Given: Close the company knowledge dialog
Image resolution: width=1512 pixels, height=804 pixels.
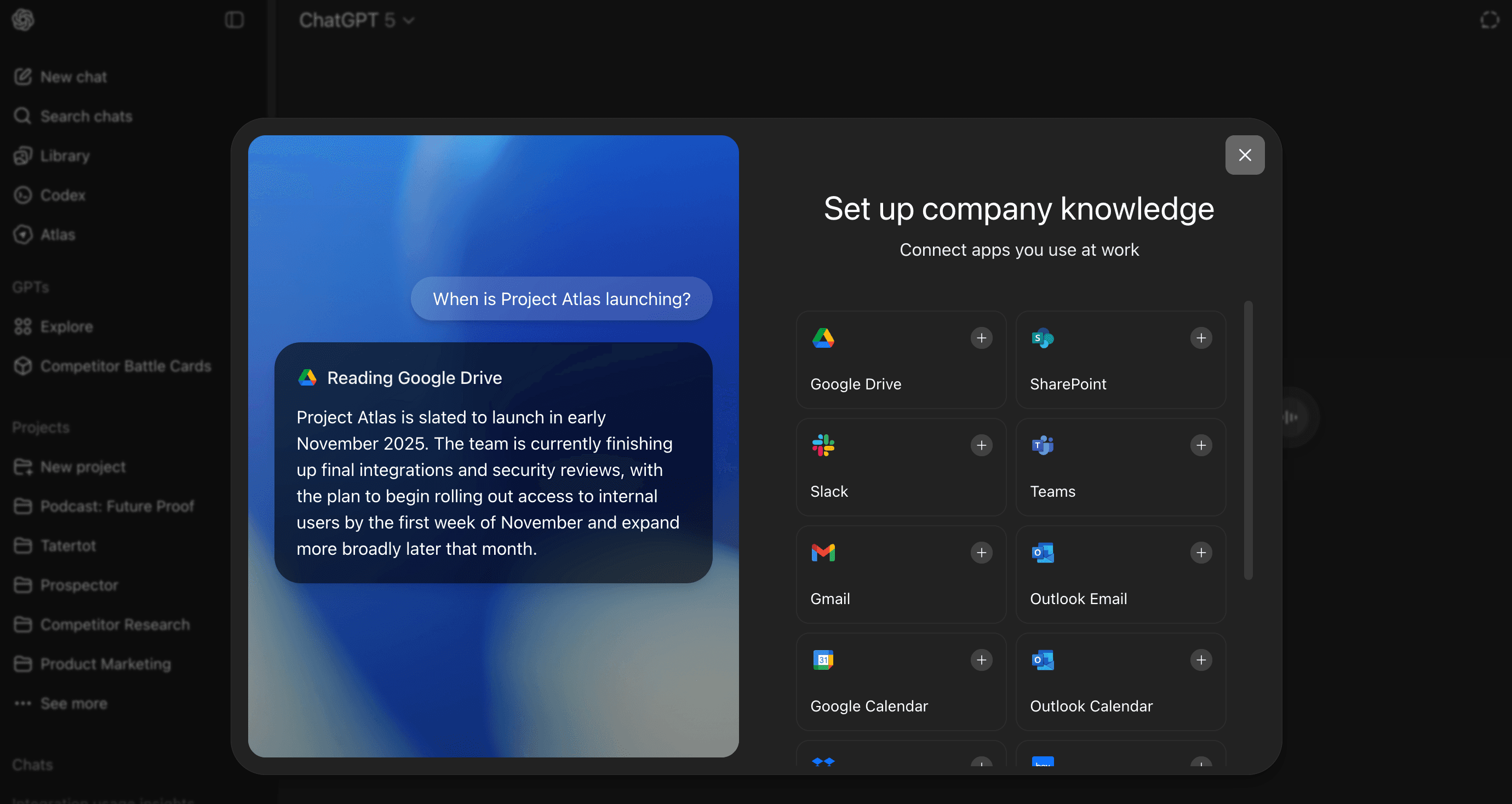Looking at the screenshot, I should (x=1244, y=155).
